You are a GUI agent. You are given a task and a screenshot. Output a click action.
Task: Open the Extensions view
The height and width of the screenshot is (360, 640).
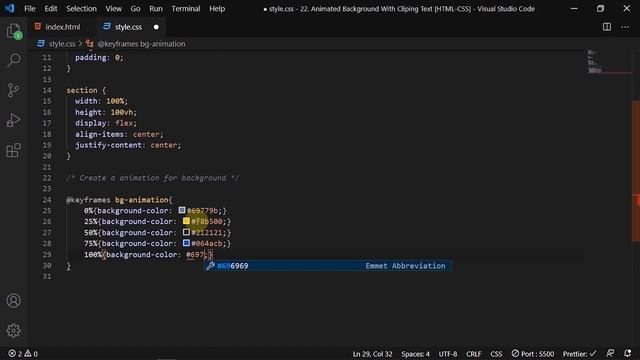(13, 150)
